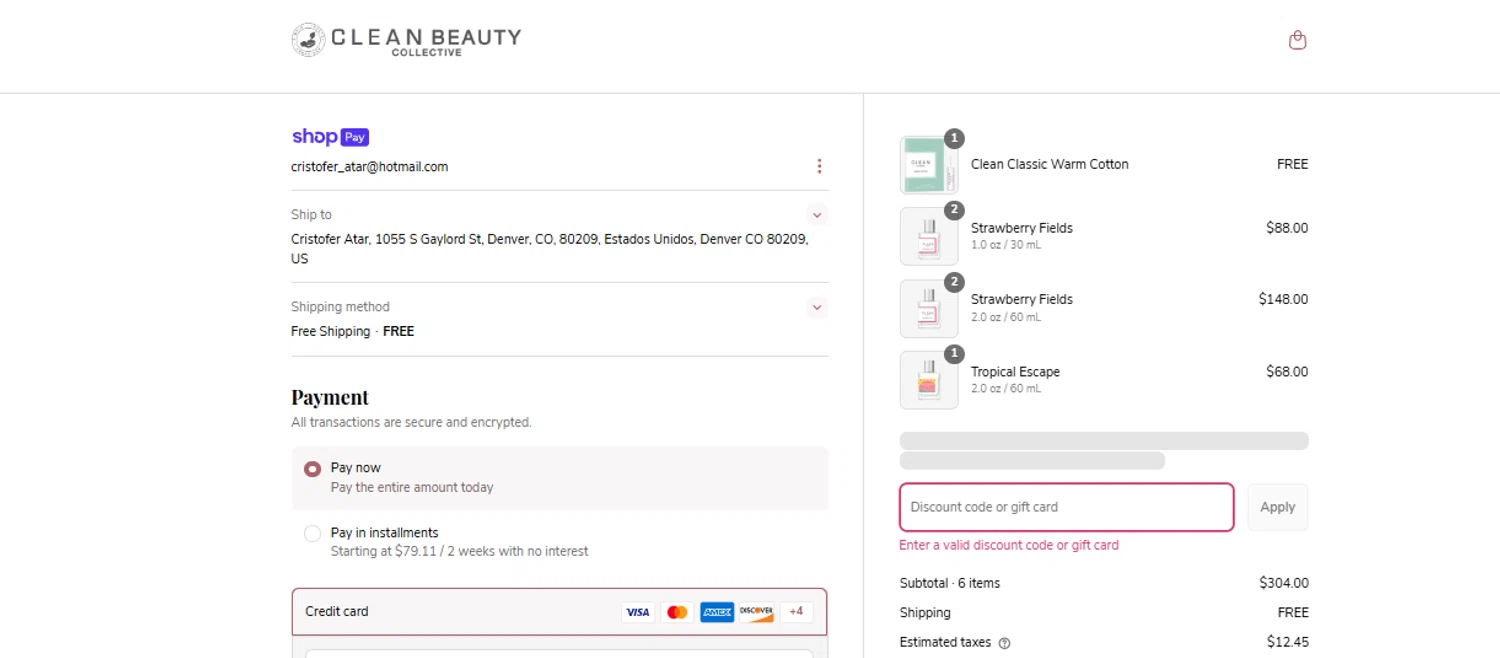Click the Clean Classic Warm Cotton name
This screenshot has width=1500, height=658.
point(1049,164)
